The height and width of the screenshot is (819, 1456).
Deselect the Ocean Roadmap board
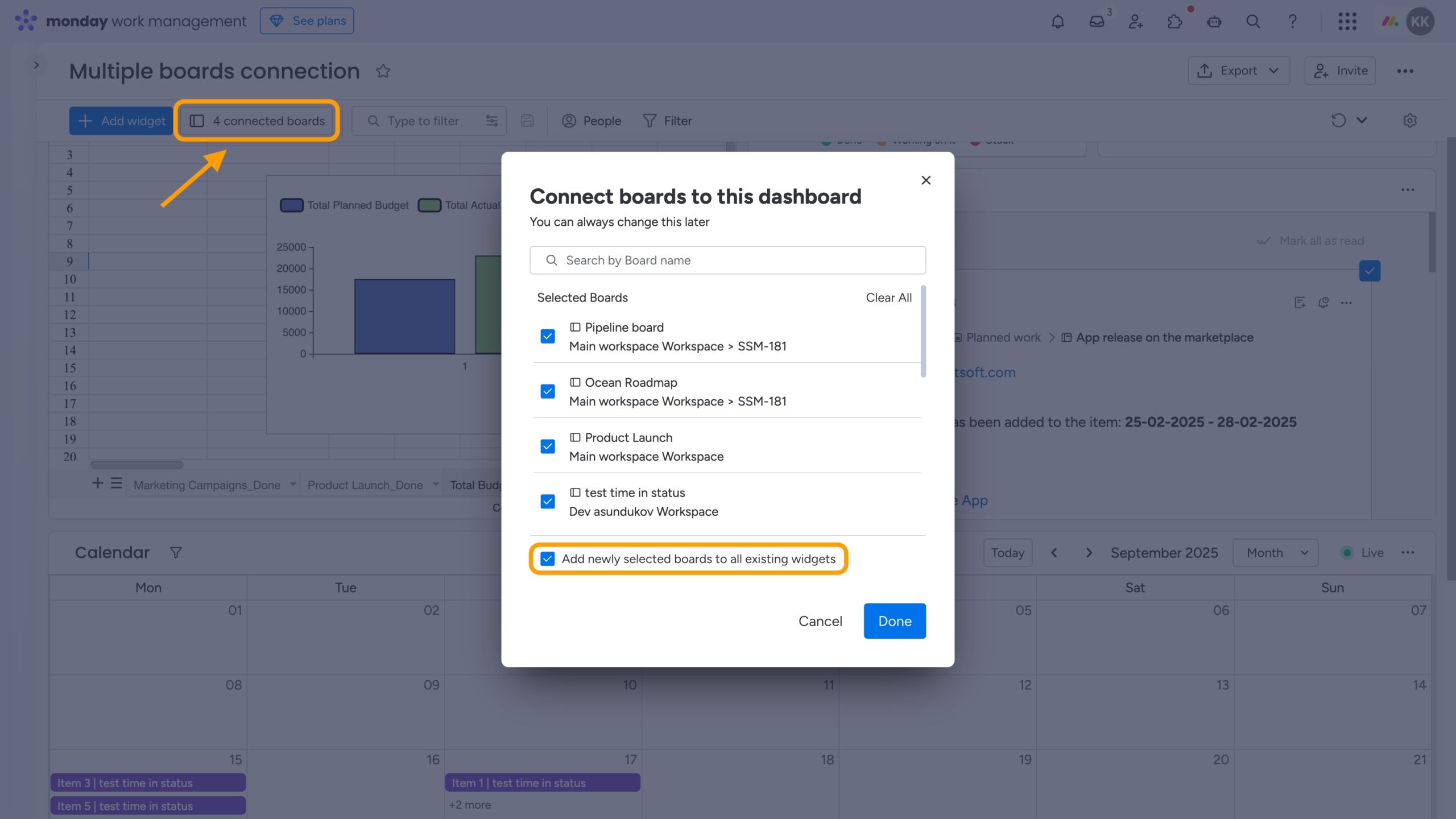[x=547, y=391]
